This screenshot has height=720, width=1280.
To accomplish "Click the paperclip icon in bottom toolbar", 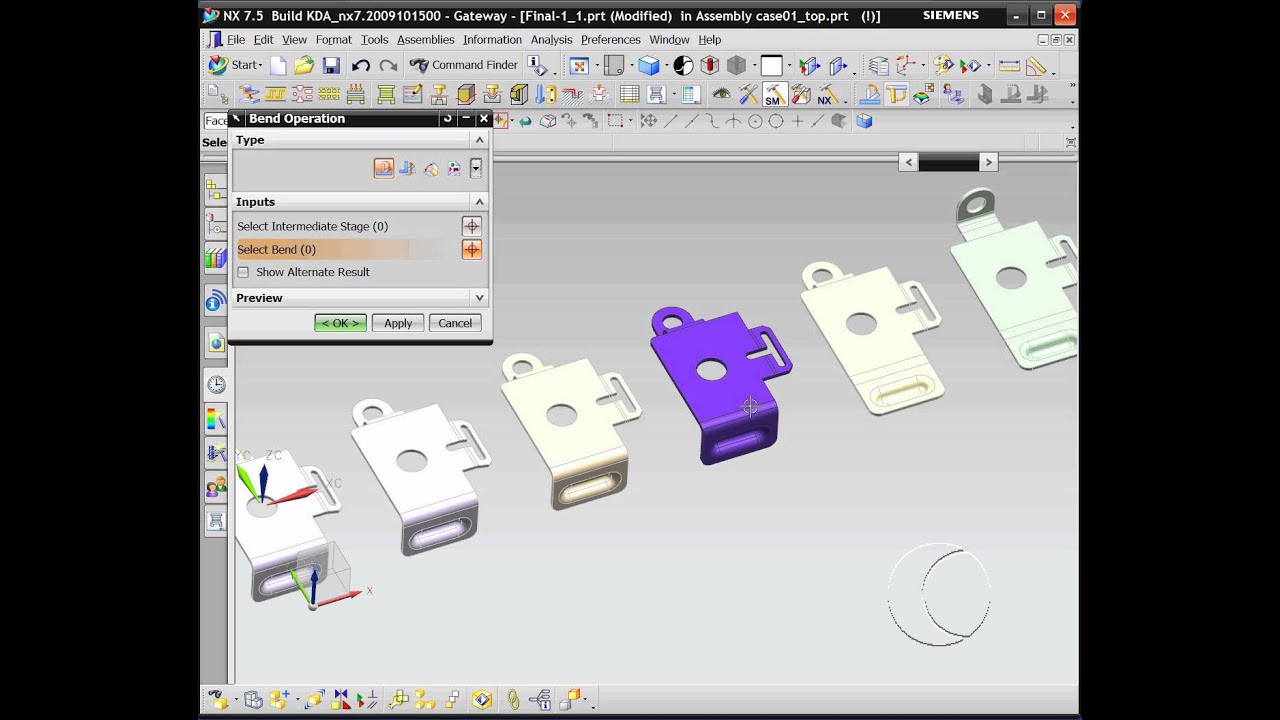I will (513, 700).
